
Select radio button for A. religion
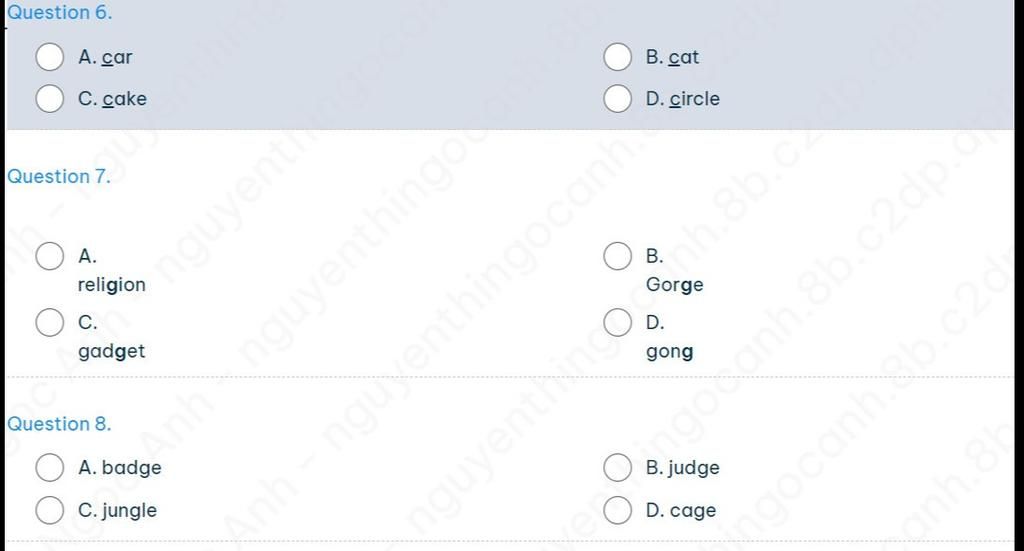[50, 256]
